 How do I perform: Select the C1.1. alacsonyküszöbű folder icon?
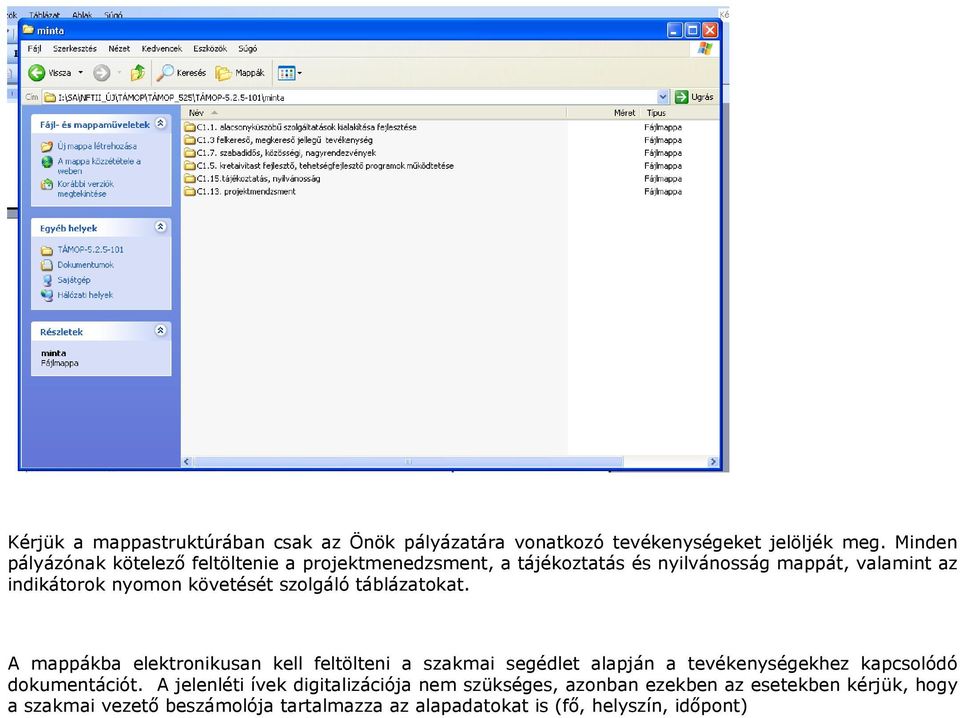(190, 127)
